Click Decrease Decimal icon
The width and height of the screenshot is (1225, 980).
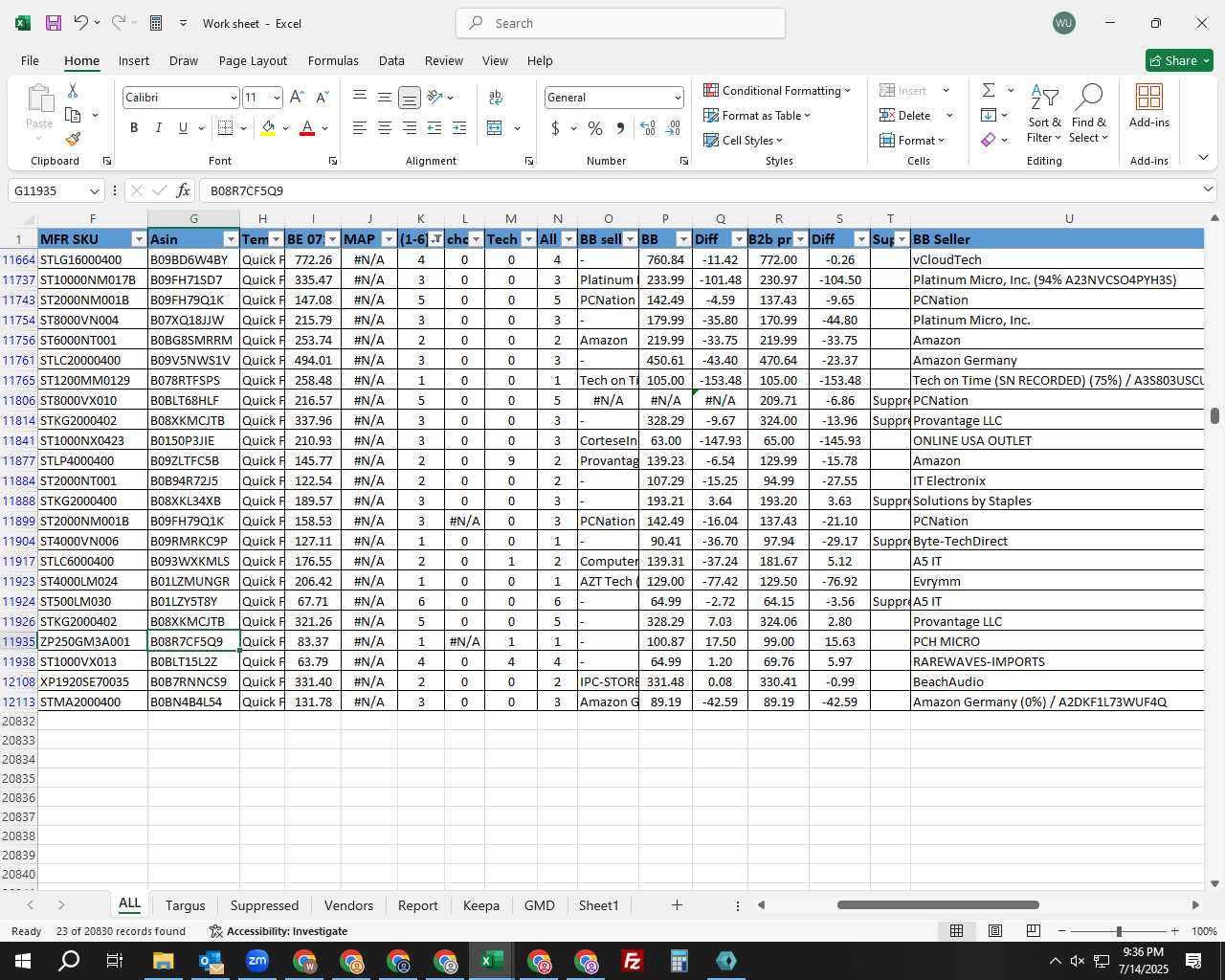tap(673, 127)
